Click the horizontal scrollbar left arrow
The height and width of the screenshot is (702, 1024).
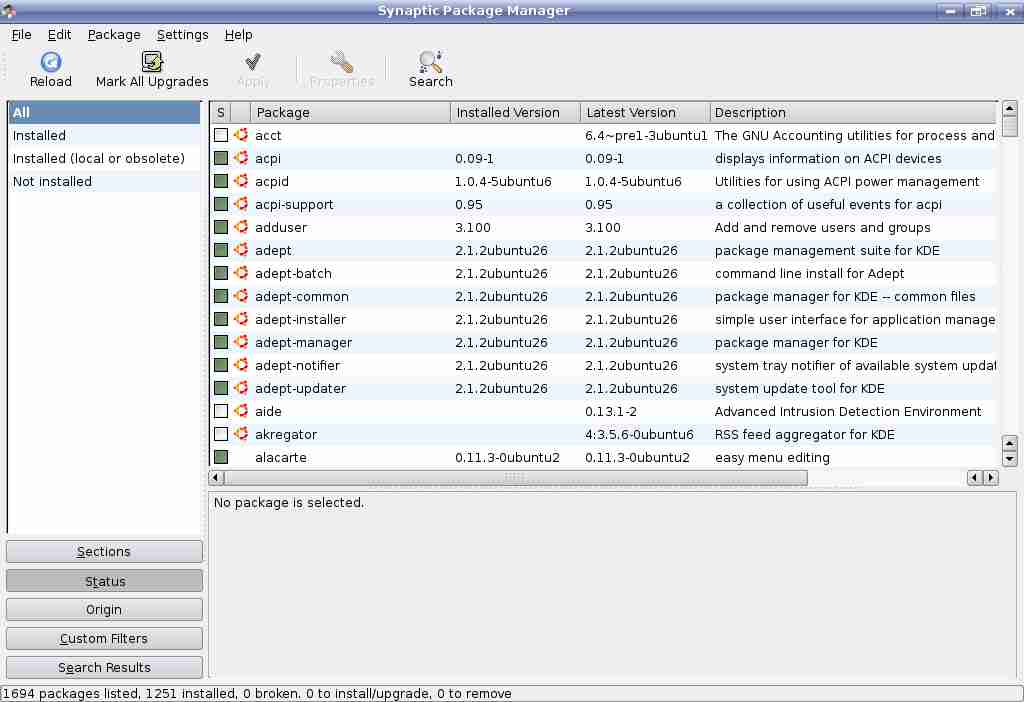tap(216, 477)
